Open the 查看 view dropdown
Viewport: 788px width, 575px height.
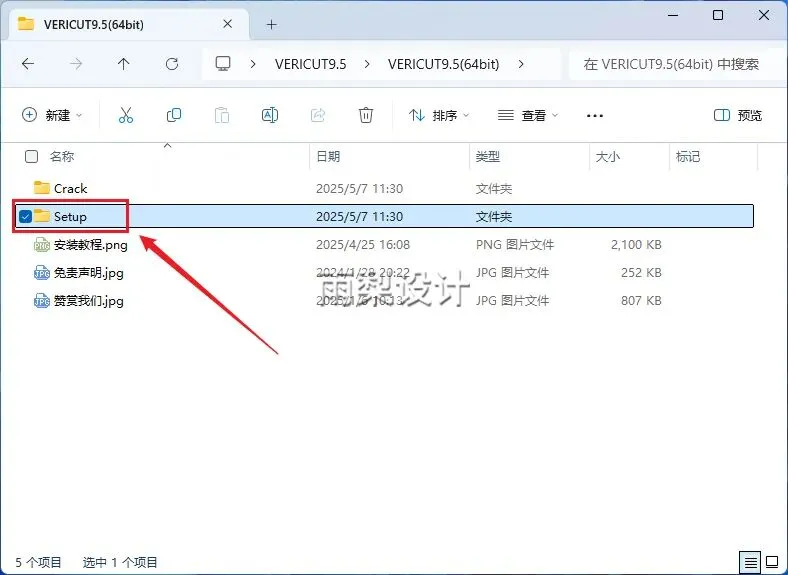click(x=528, y=115)
